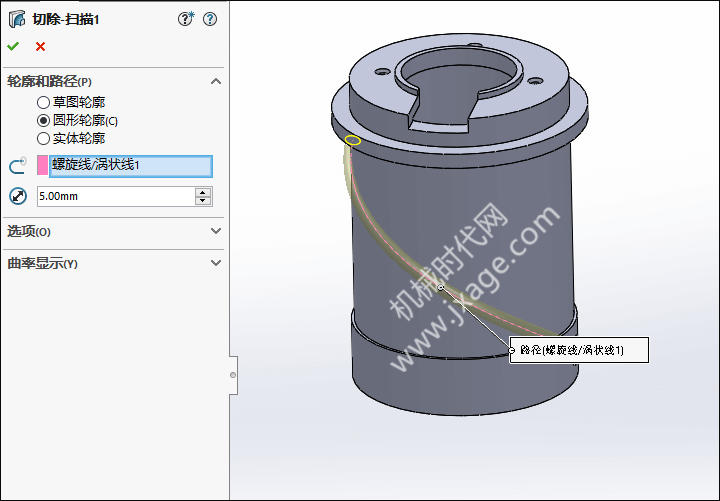The width and height of the screenshot is (720, 501).
Task: Confirm the cut-sweep with green checkmark
Action: (13, 46)
